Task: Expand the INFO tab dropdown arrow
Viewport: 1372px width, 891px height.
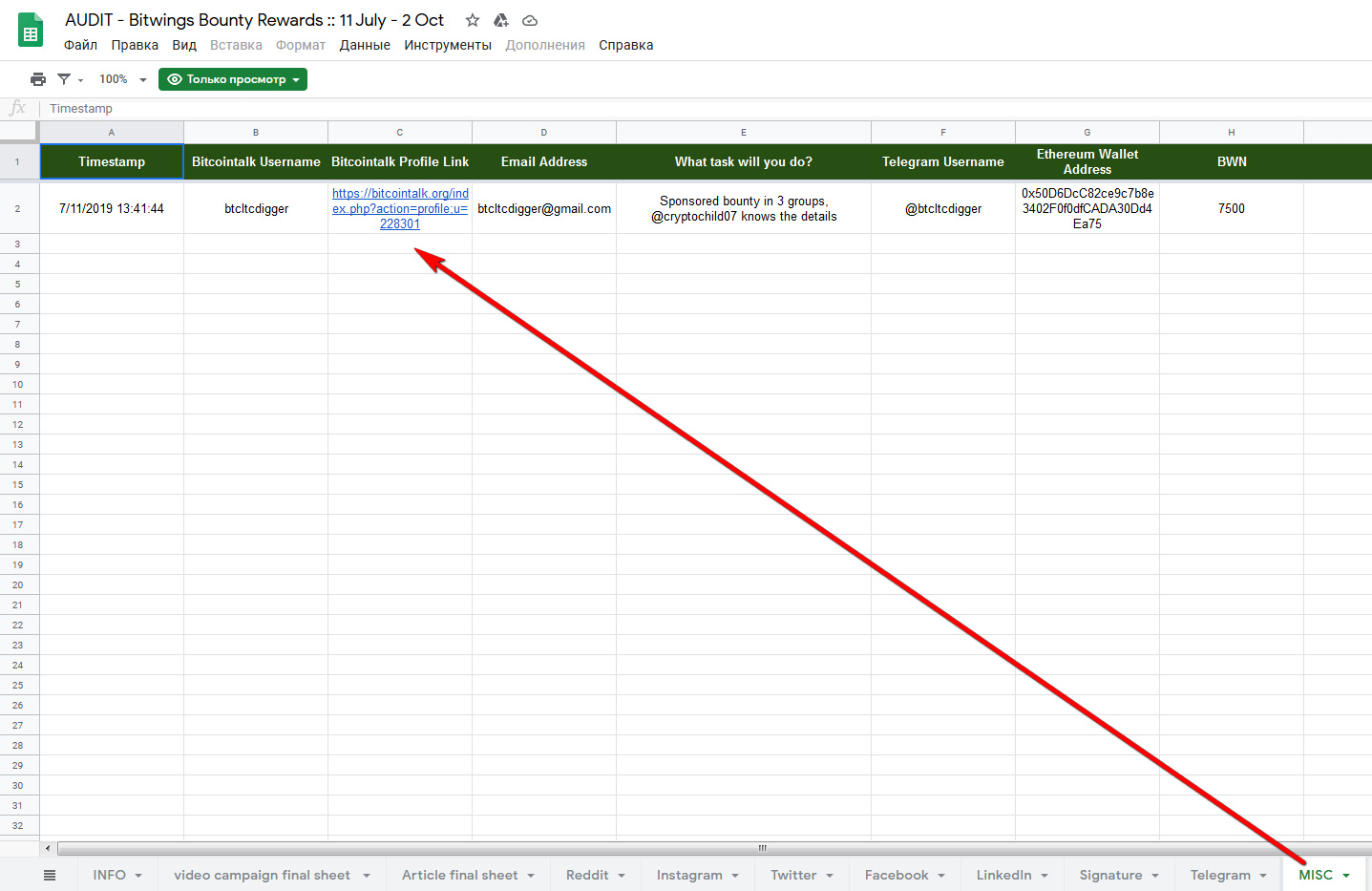Action: (x=138, y=876)
